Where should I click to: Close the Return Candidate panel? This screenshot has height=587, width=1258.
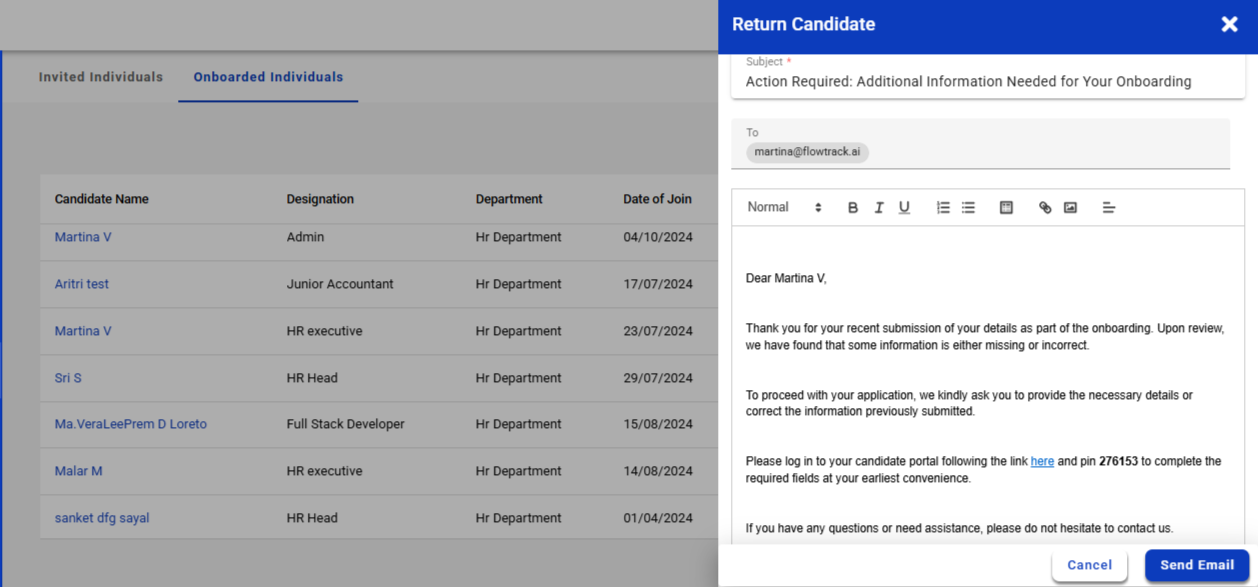(x=1229, y=24)
